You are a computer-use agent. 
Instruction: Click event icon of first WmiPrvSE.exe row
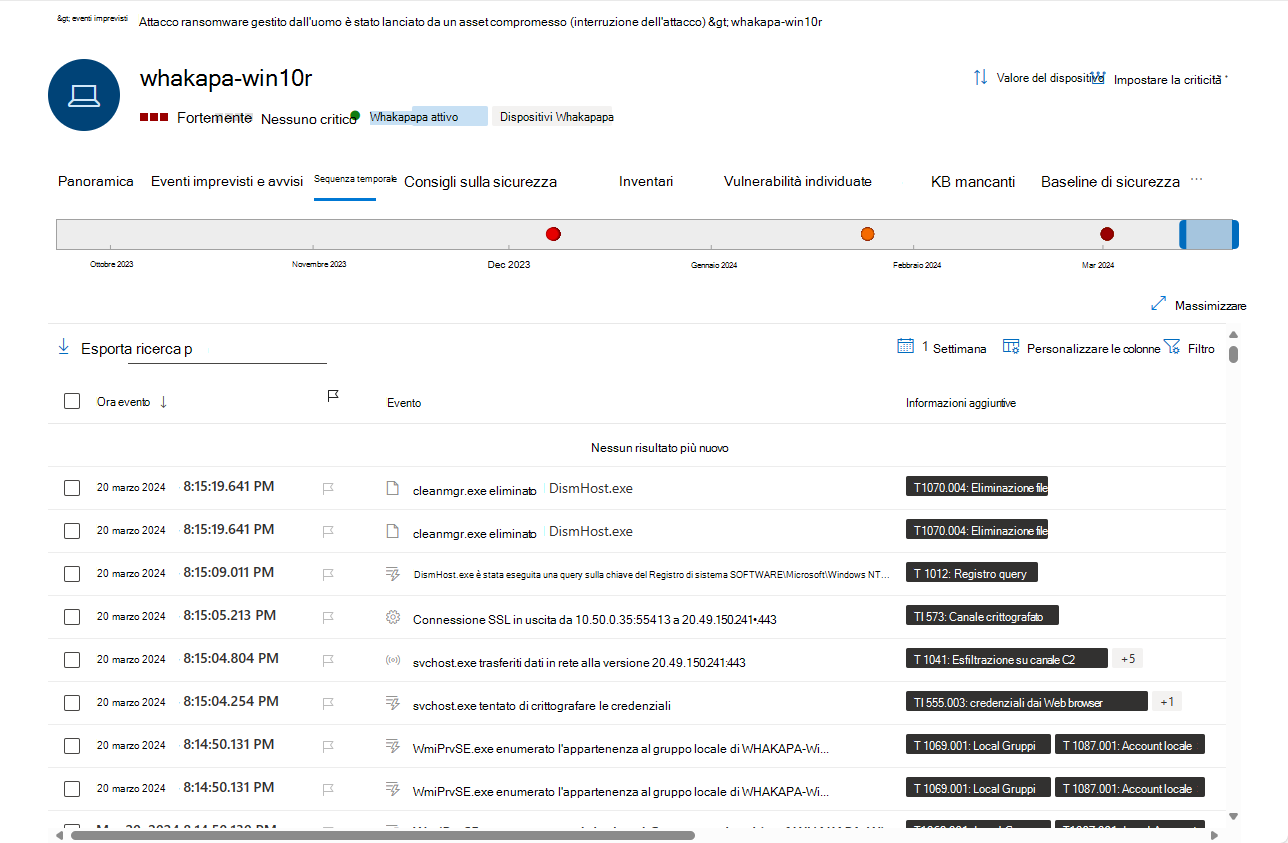[x=393, y=746]
